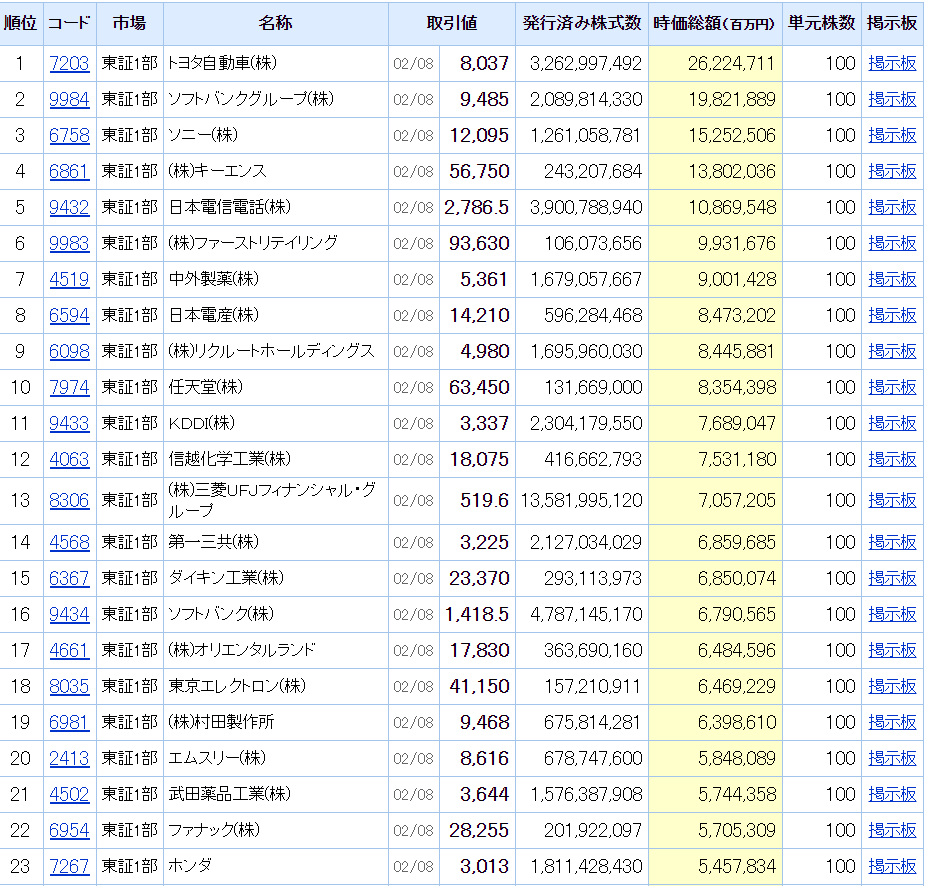Open stock code 2413 link

[x=69, y=758]
